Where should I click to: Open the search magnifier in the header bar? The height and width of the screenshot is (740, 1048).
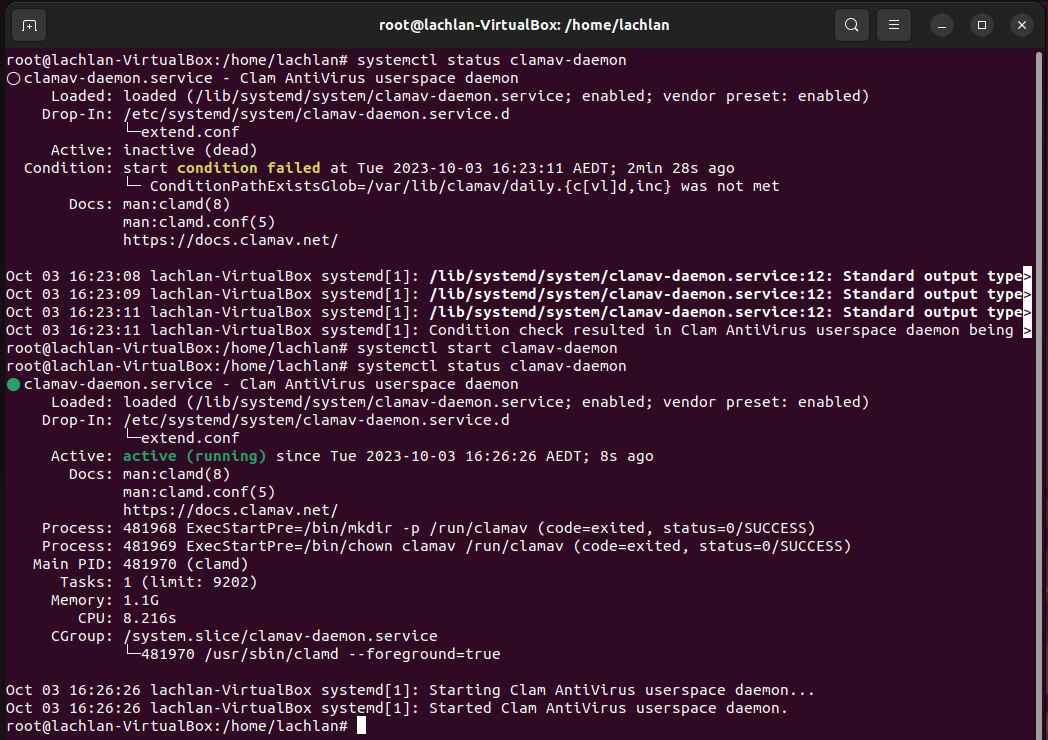click(852, 24)
